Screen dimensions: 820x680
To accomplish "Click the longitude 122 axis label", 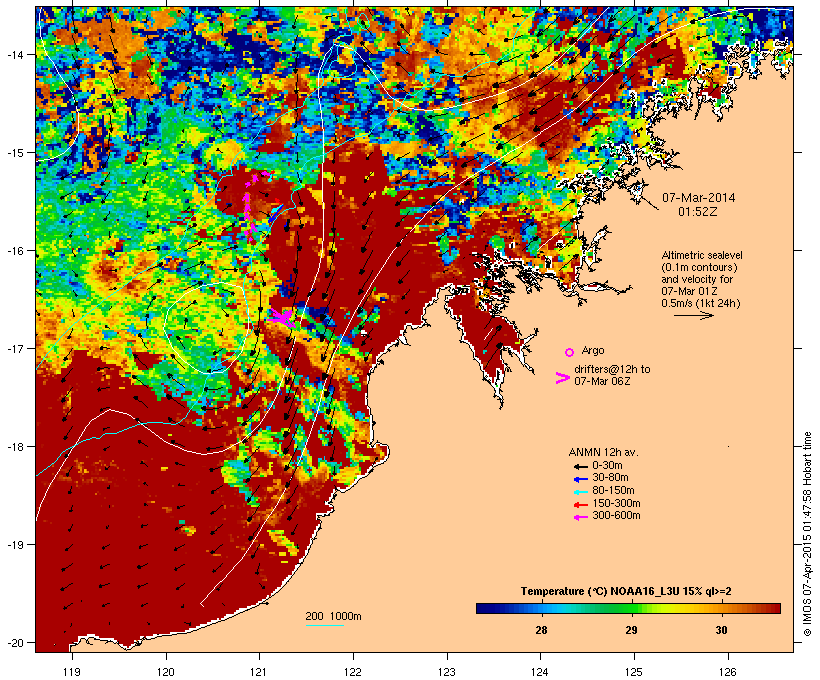I will [x=353, y=672].
